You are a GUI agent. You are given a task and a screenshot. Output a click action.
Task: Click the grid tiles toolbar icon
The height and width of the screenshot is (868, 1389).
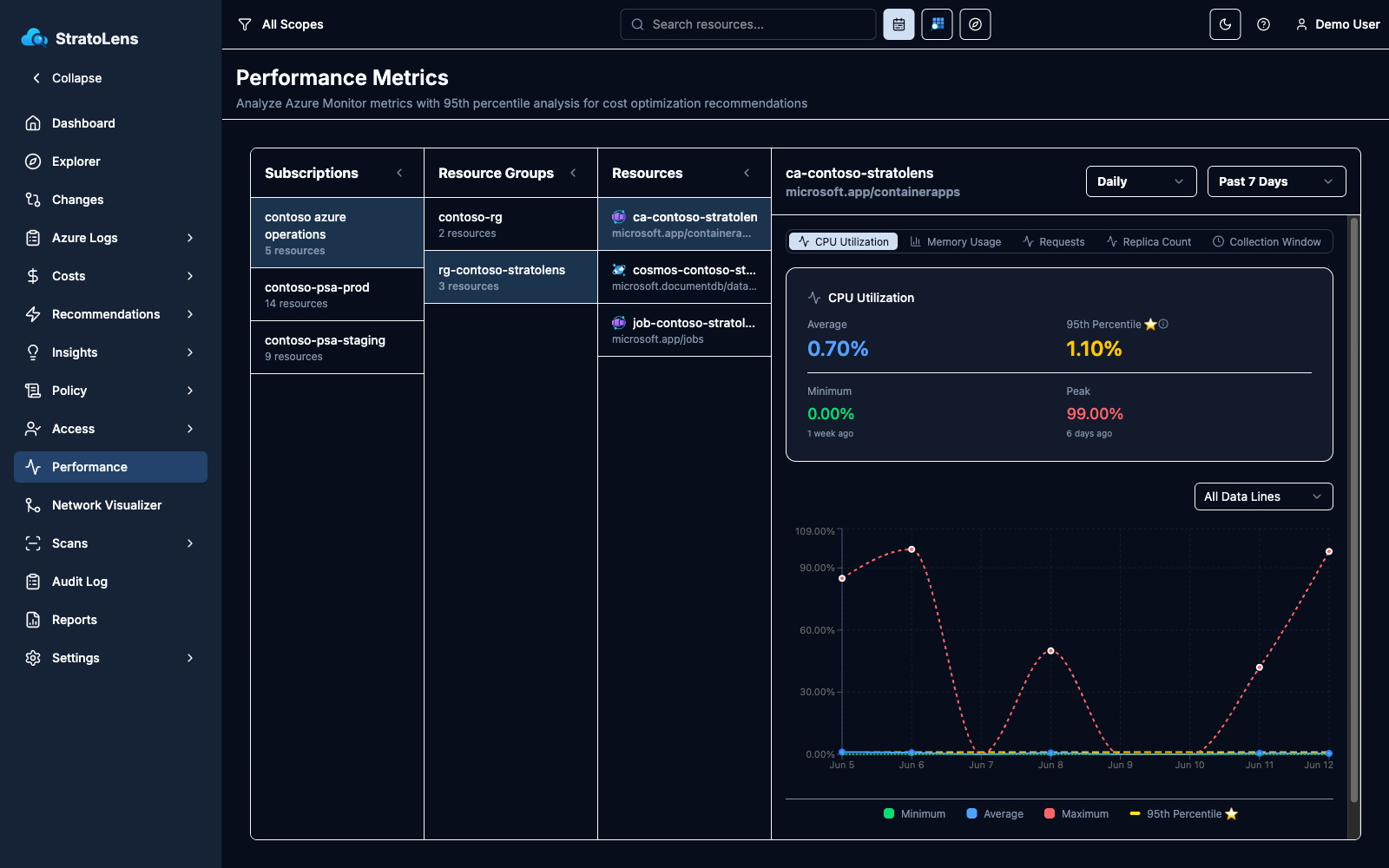(x=937, y=24)
